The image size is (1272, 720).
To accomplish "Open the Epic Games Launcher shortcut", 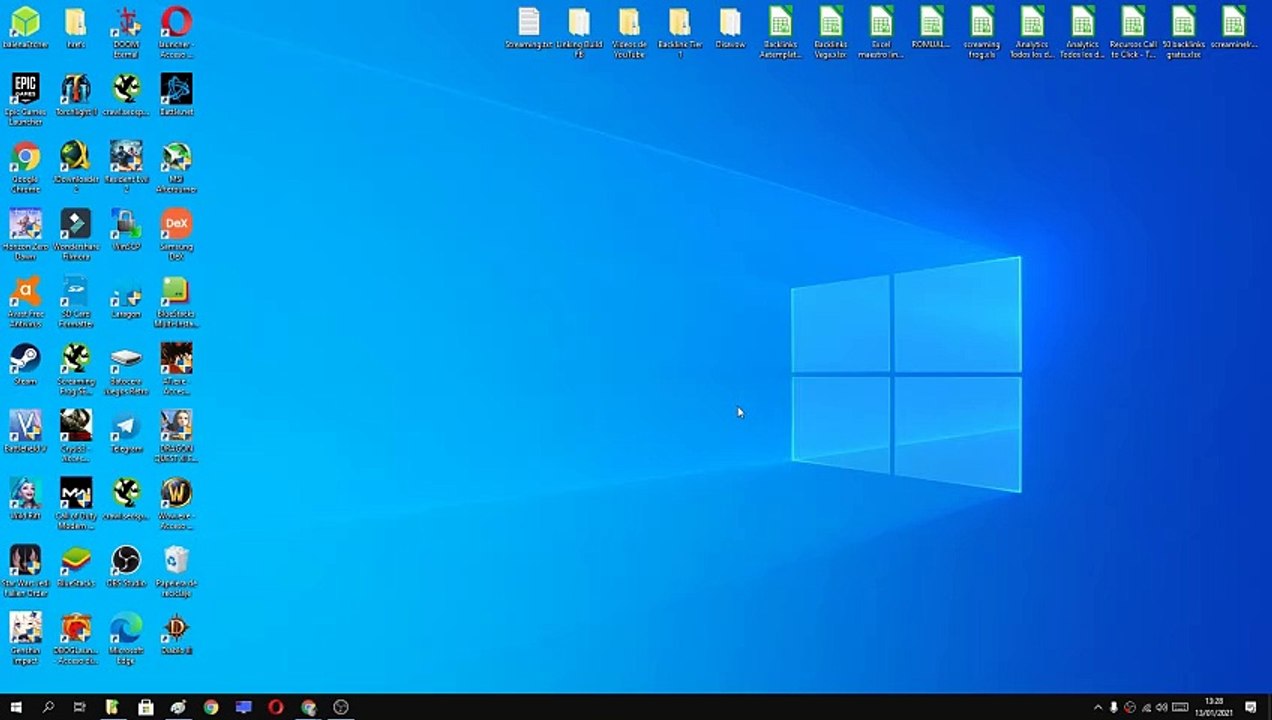I will 25,98.
